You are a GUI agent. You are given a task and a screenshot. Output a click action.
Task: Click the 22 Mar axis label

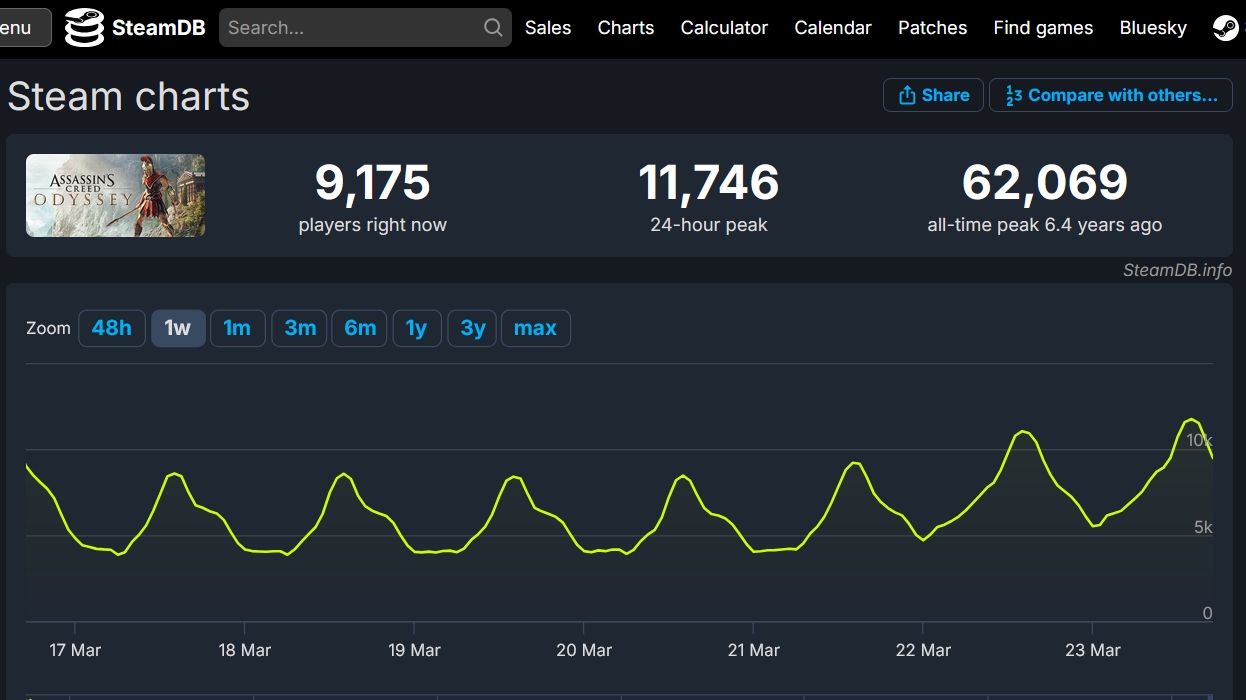[923, 650]
